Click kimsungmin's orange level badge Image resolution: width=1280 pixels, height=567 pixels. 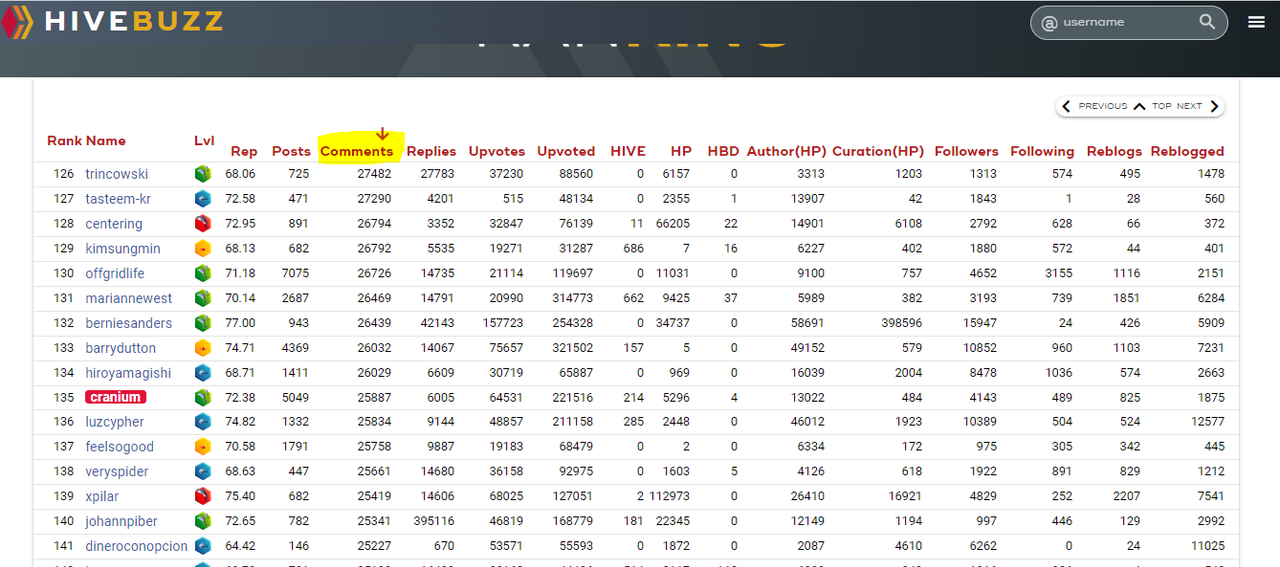[203, 248]
